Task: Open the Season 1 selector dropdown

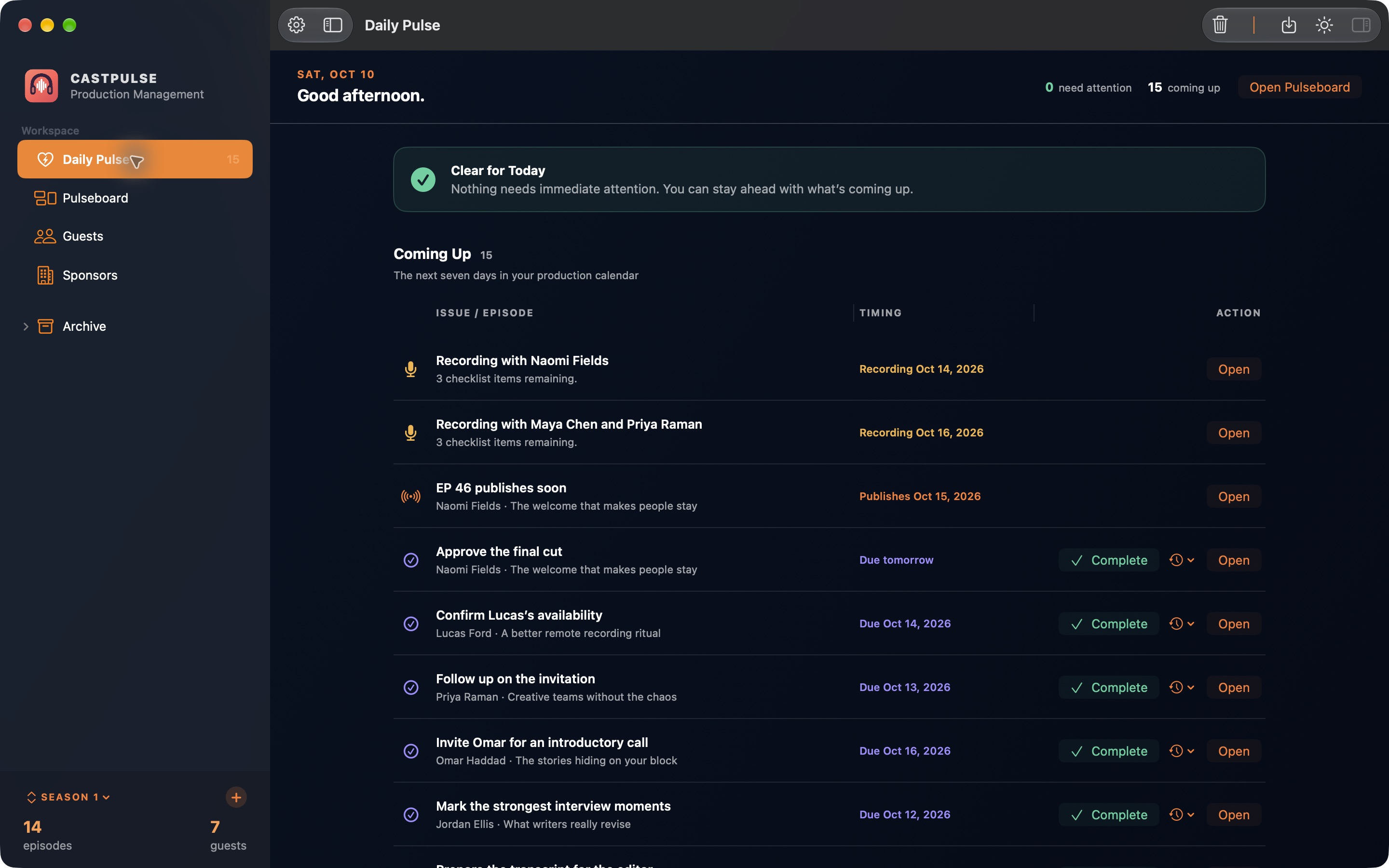Action: (68, 798)
